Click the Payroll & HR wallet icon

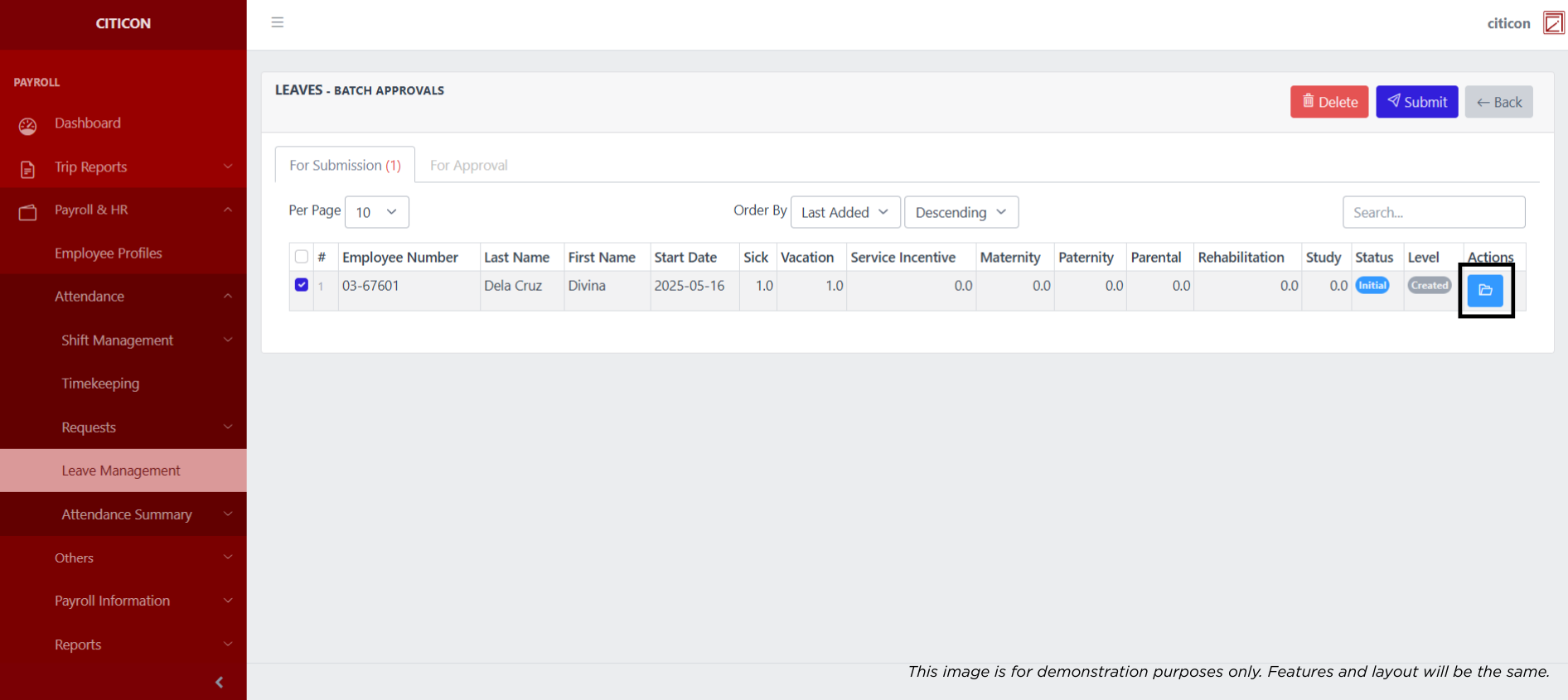pyautogui.click(x=27, y=212)
